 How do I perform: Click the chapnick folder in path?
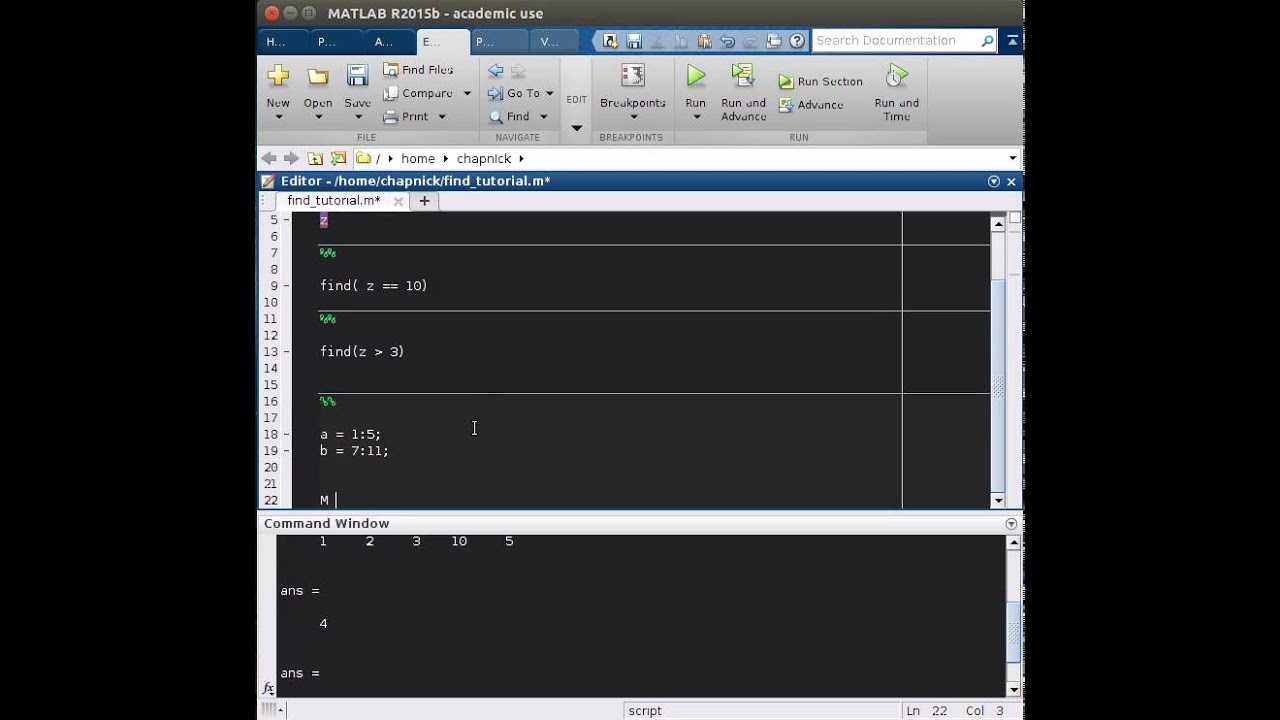coord(484,158)
